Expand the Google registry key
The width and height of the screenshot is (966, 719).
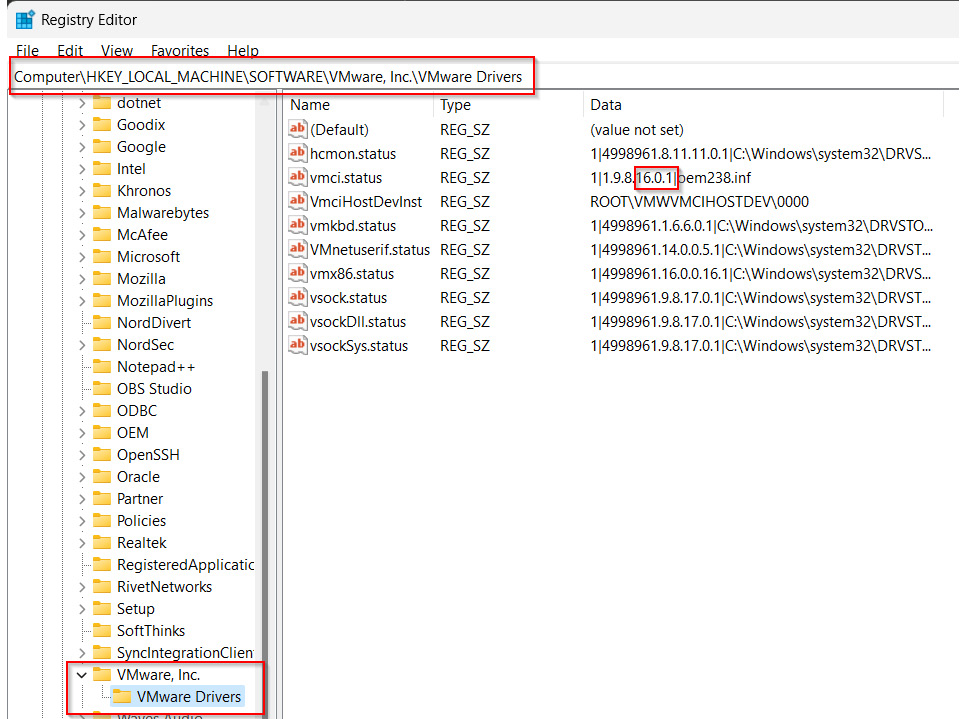pyautogui.click(x=82, y=147)
